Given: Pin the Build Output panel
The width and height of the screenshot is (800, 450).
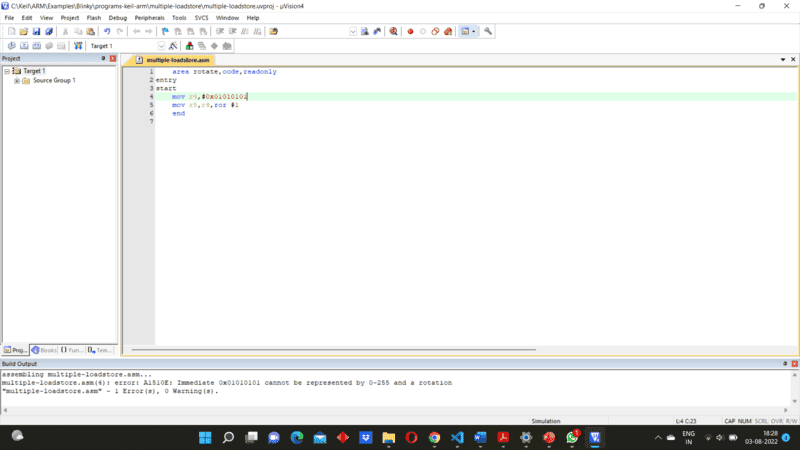Looking at the screenshot, I should coord(785,364).
